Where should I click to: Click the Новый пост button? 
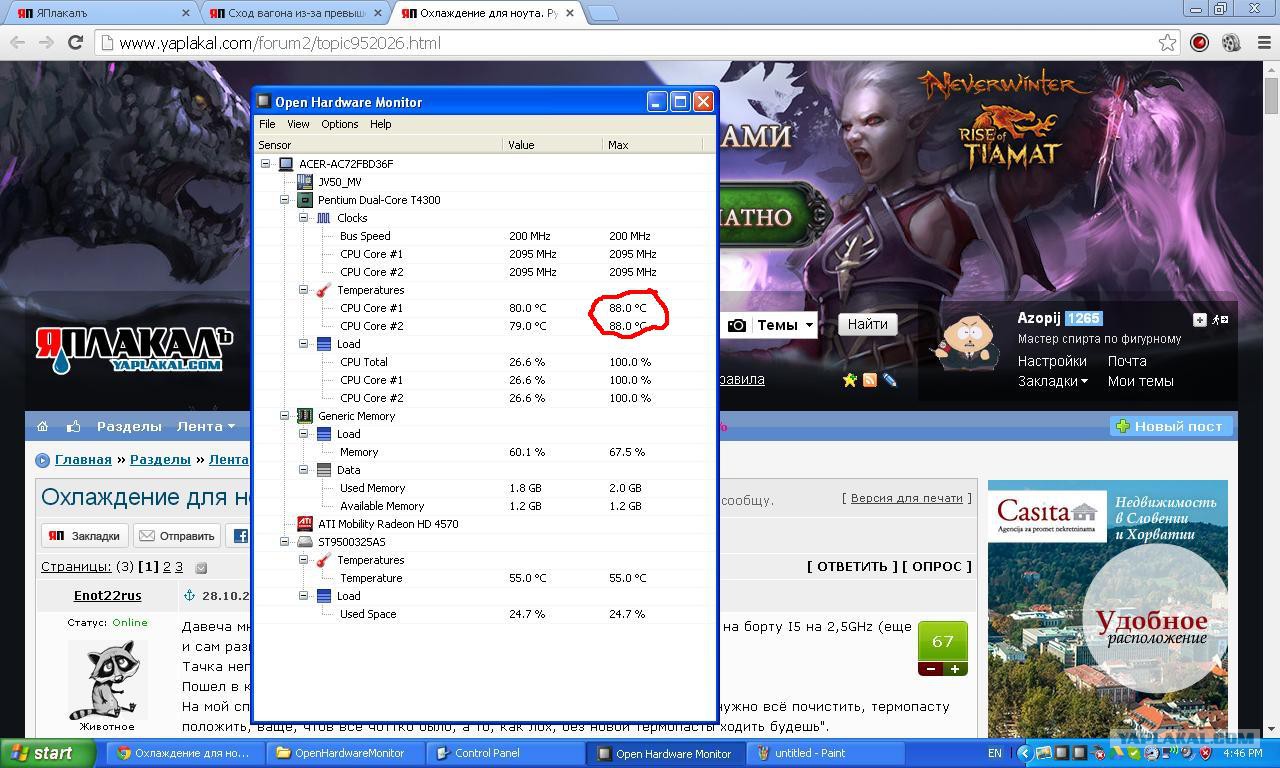coord(1170,426)
